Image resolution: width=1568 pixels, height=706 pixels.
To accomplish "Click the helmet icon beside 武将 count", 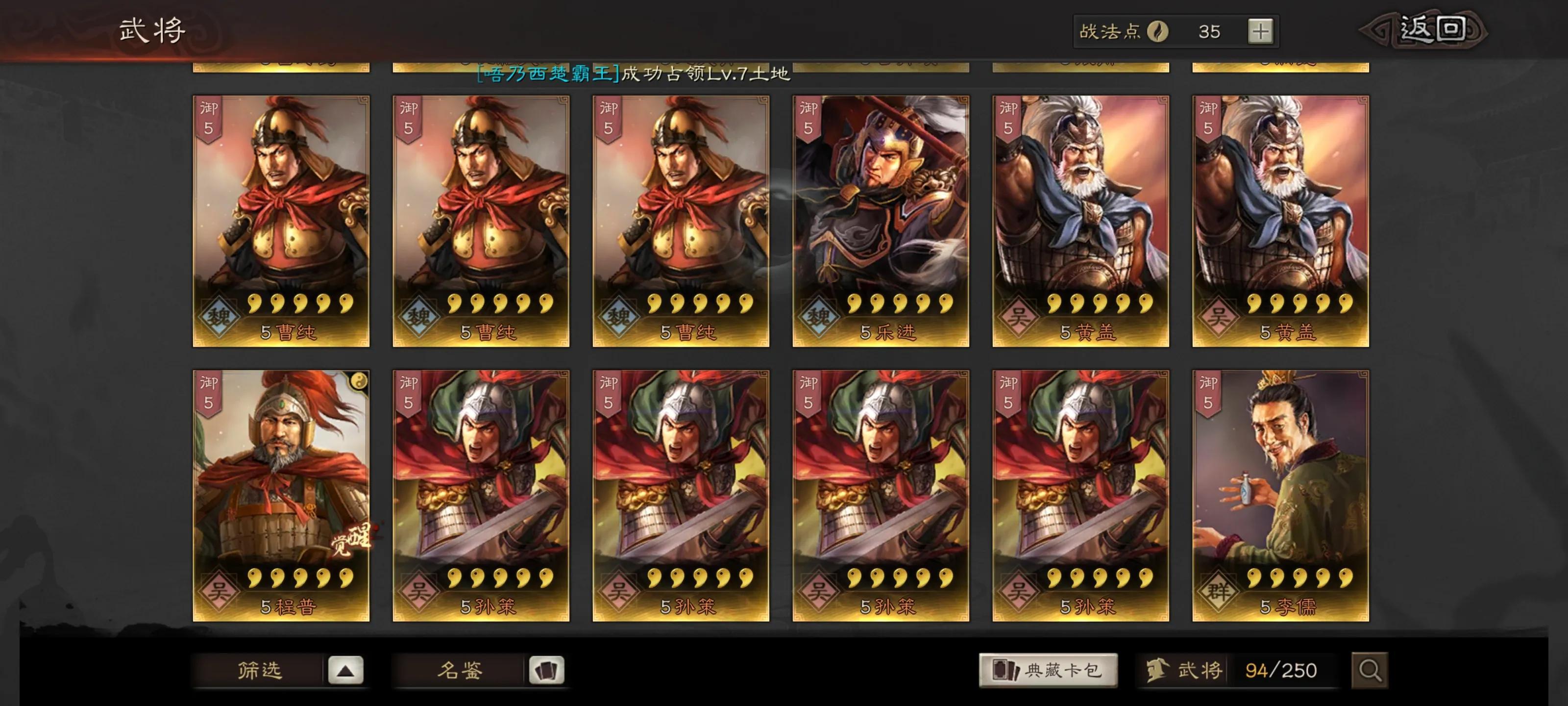I will click(1156, 670).
